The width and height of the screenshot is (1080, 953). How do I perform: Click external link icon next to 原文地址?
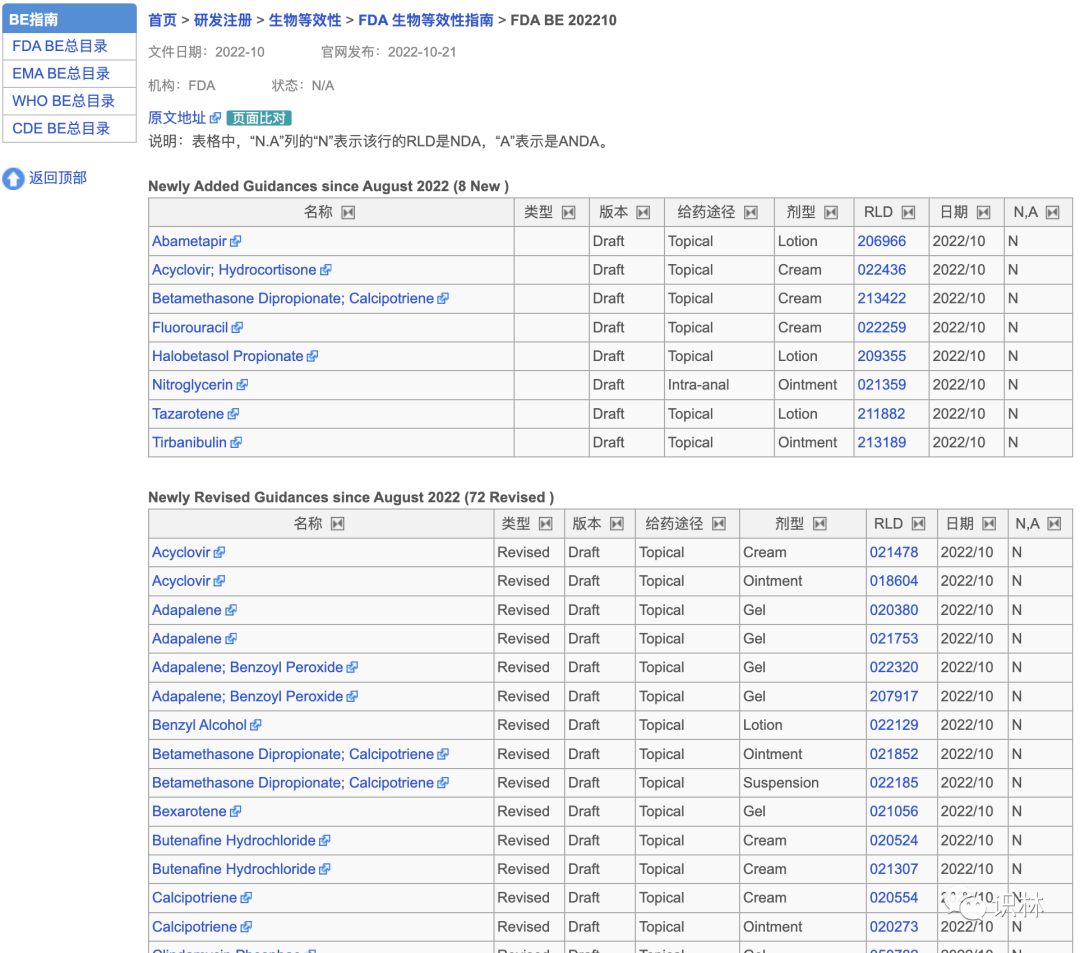click(215, 119)
